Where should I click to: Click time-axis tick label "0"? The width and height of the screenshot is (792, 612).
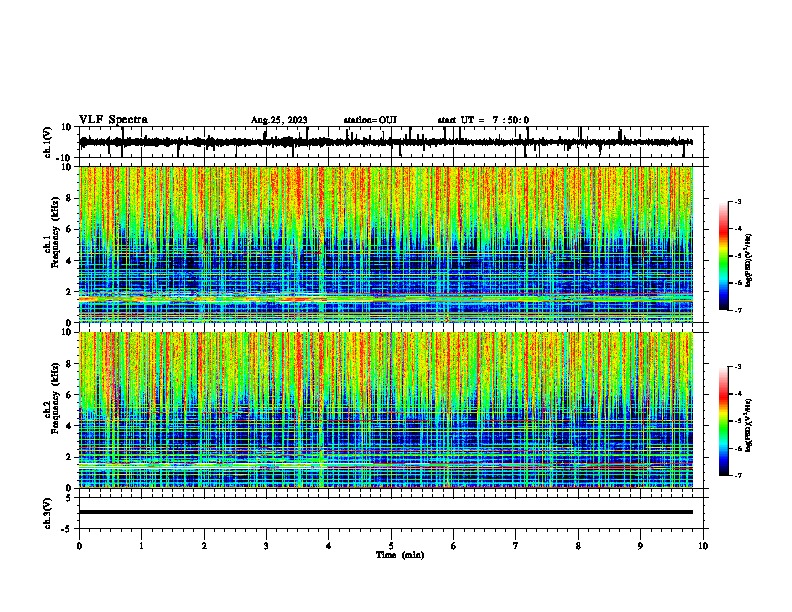point(79,546)
